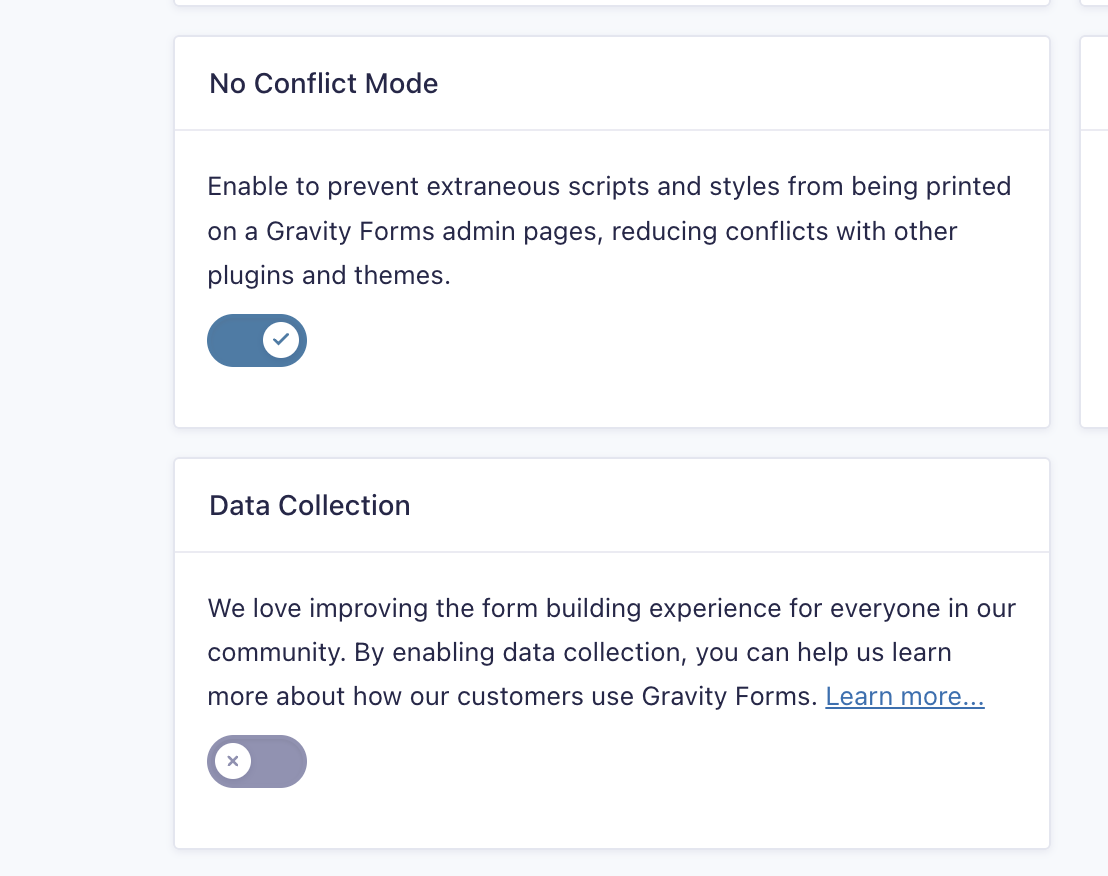Click the partially visible card at right edge
The height and width of the screenshot is (876, 1108).
1094,232
